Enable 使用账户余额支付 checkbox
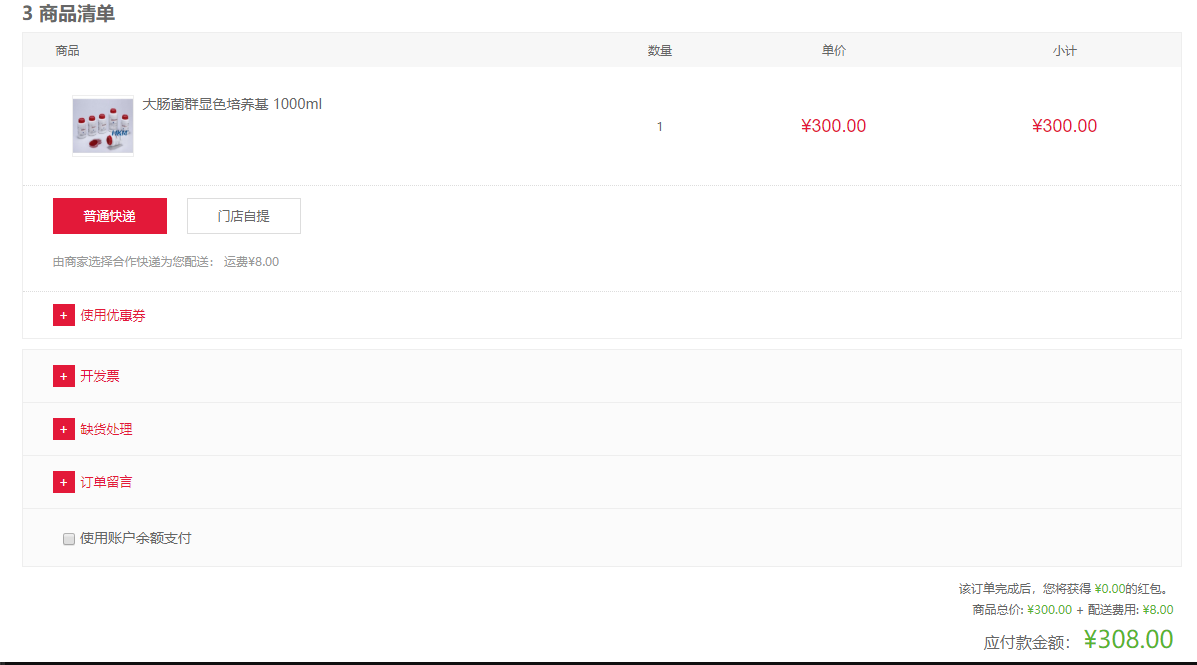Screen dimensions: 1197x665 [x=69, y=539]
